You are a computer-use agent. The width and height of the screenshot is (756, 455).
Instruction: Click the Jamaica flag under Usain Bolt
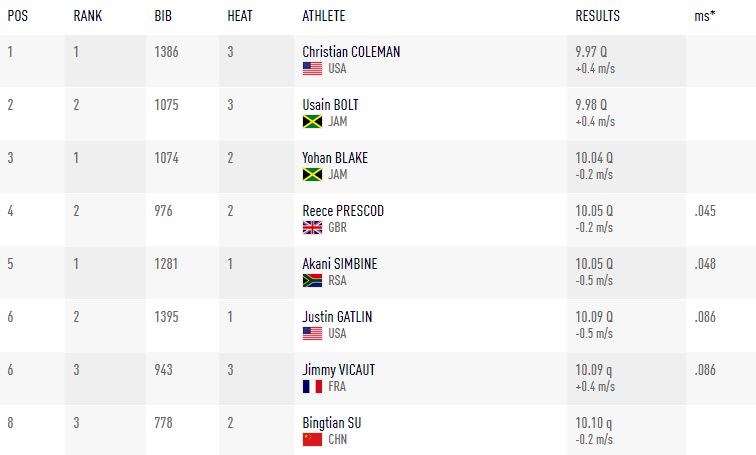pyautogui.click(x=312, y=122)
